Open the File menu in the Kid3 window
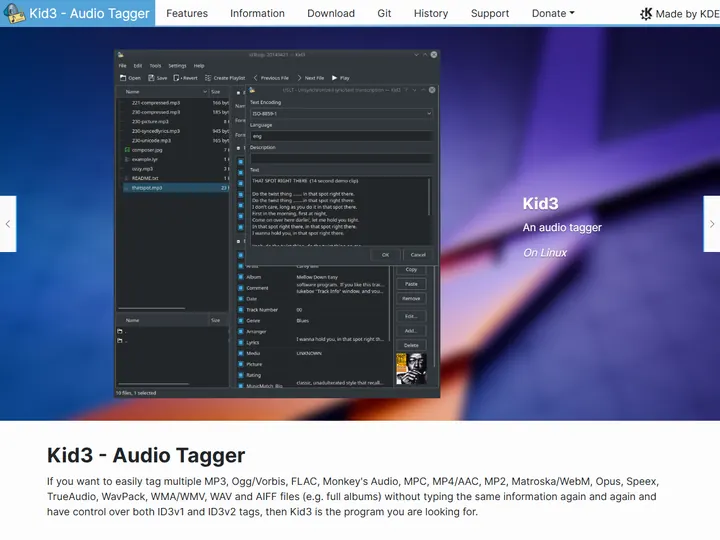Viewport: 720px width, 540px height. pos(123,66)
